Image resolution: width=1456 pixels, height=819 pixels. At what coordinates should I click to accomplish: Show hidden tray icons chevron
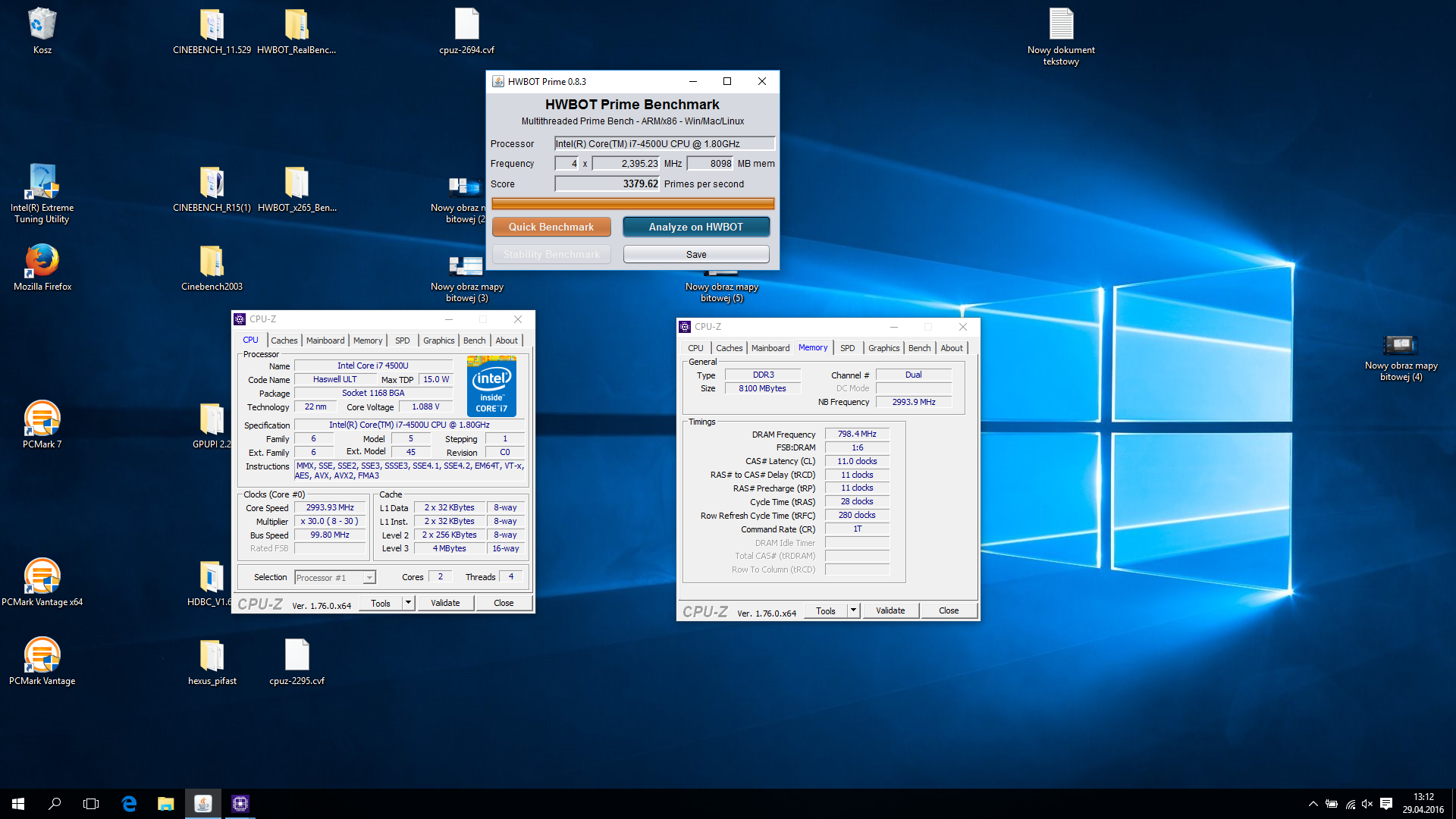click(x=1313, y=804)
